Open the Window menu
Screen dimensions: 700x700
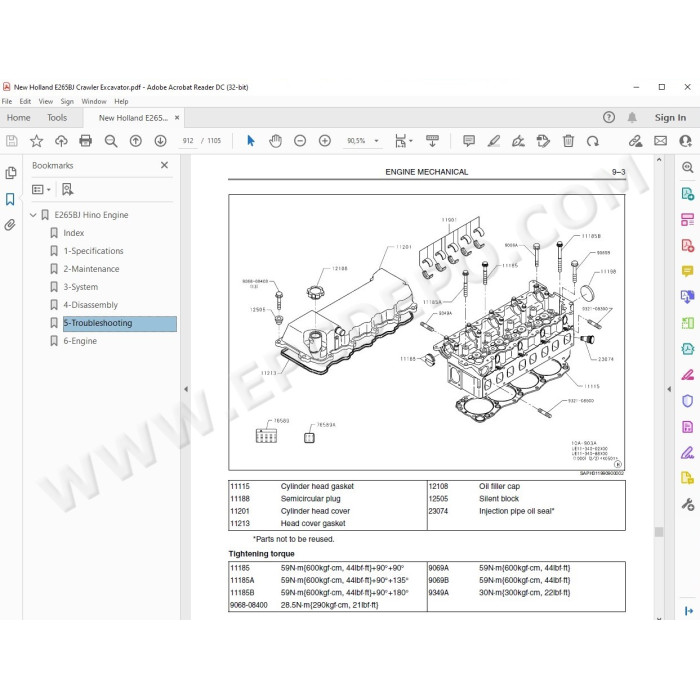tap(94, 101)
